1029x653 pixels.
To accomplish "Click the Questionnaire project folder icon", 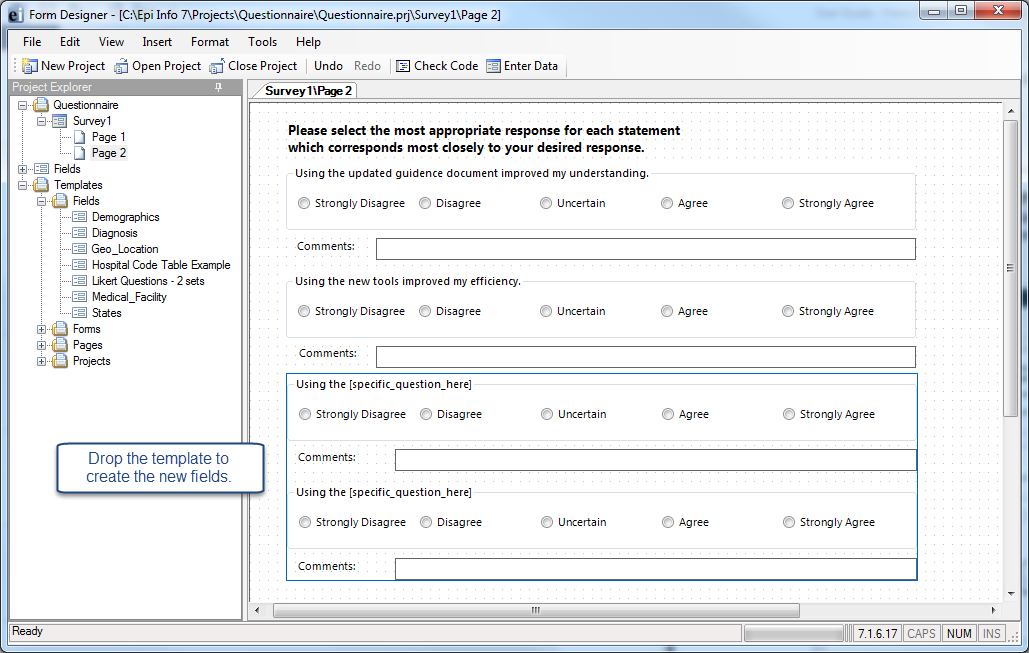I will [x=41, y=105].
